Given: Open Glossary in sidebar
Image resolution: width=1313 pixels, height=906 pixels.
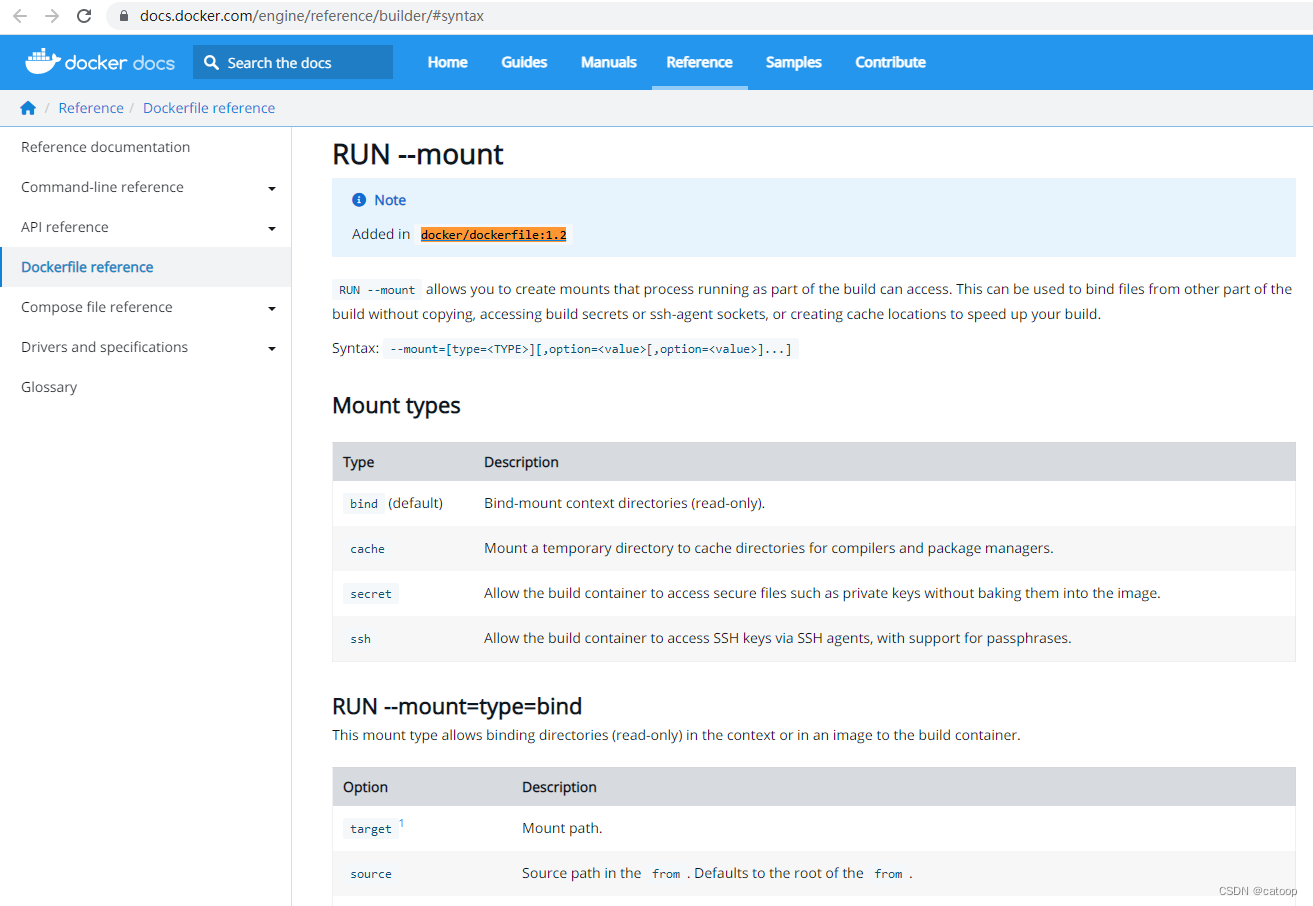Looking at the screenshot, I should point(49,387).
